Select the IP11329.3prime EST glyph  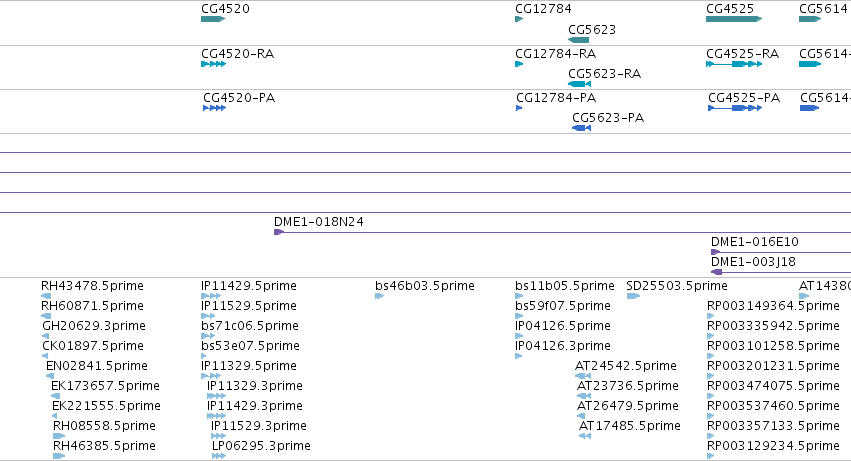coord(216,396)
